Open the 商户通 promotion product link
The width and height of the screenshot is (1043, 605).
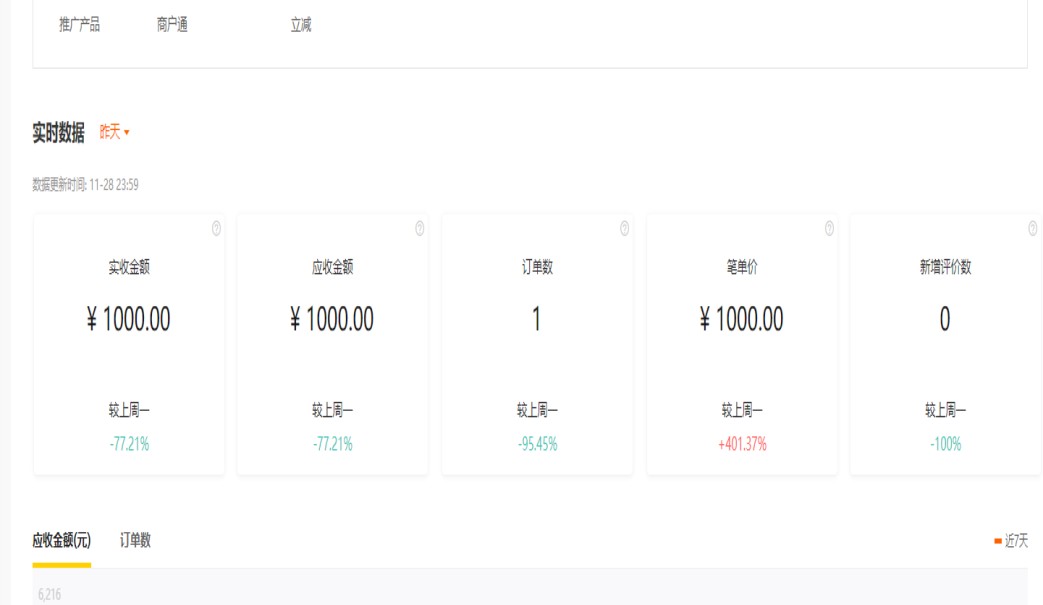pyautogui.click(x=172, y=25)
